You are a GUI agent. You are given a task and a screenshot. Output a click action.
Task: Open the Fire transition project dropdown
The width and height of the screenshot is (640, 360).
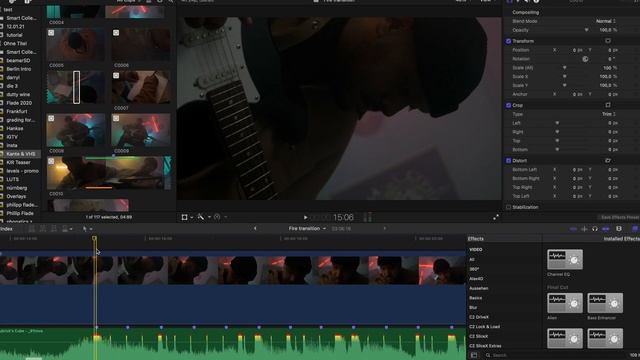point(307,229)
